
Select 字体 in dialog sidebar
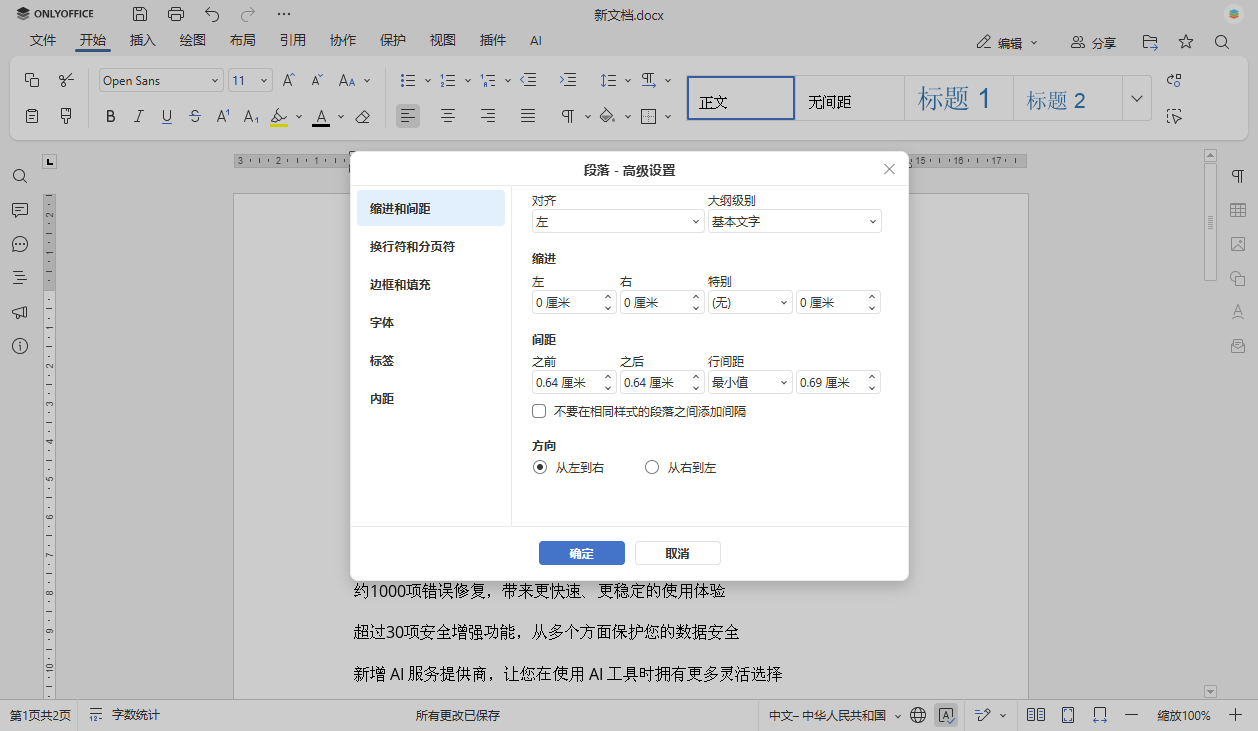click(x=431, y=322)
